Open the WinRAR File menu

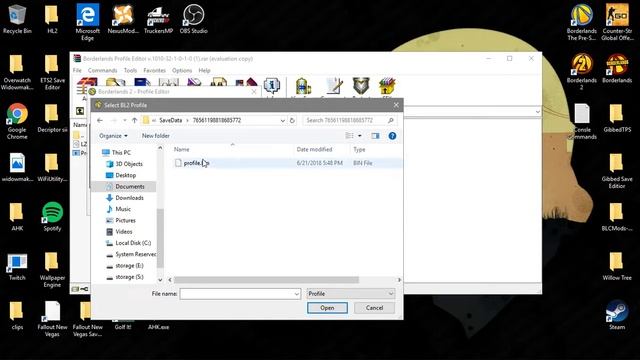coord(77,70)
